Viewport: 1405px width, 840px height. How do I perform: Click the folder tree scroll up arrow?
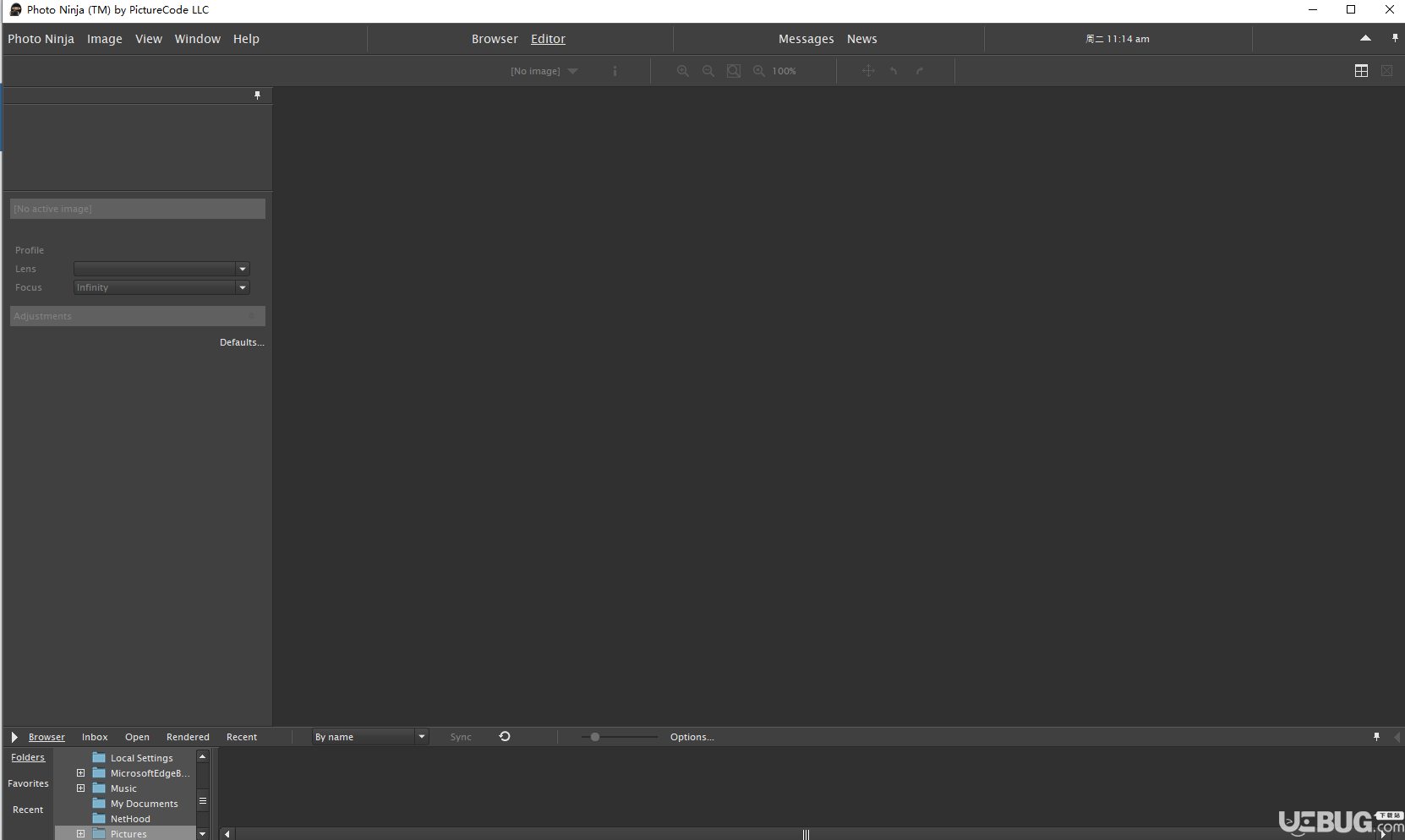click(203, 756)
